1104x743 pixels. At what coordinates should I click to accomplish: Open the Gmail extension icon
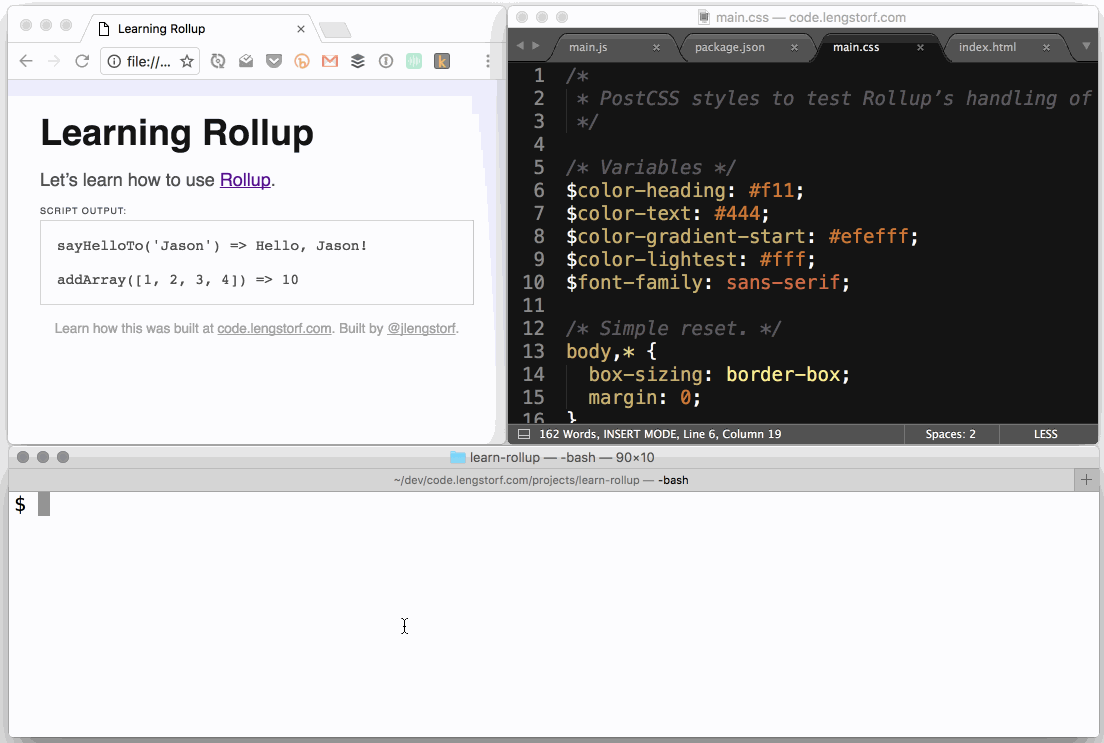tap(329, 61)
